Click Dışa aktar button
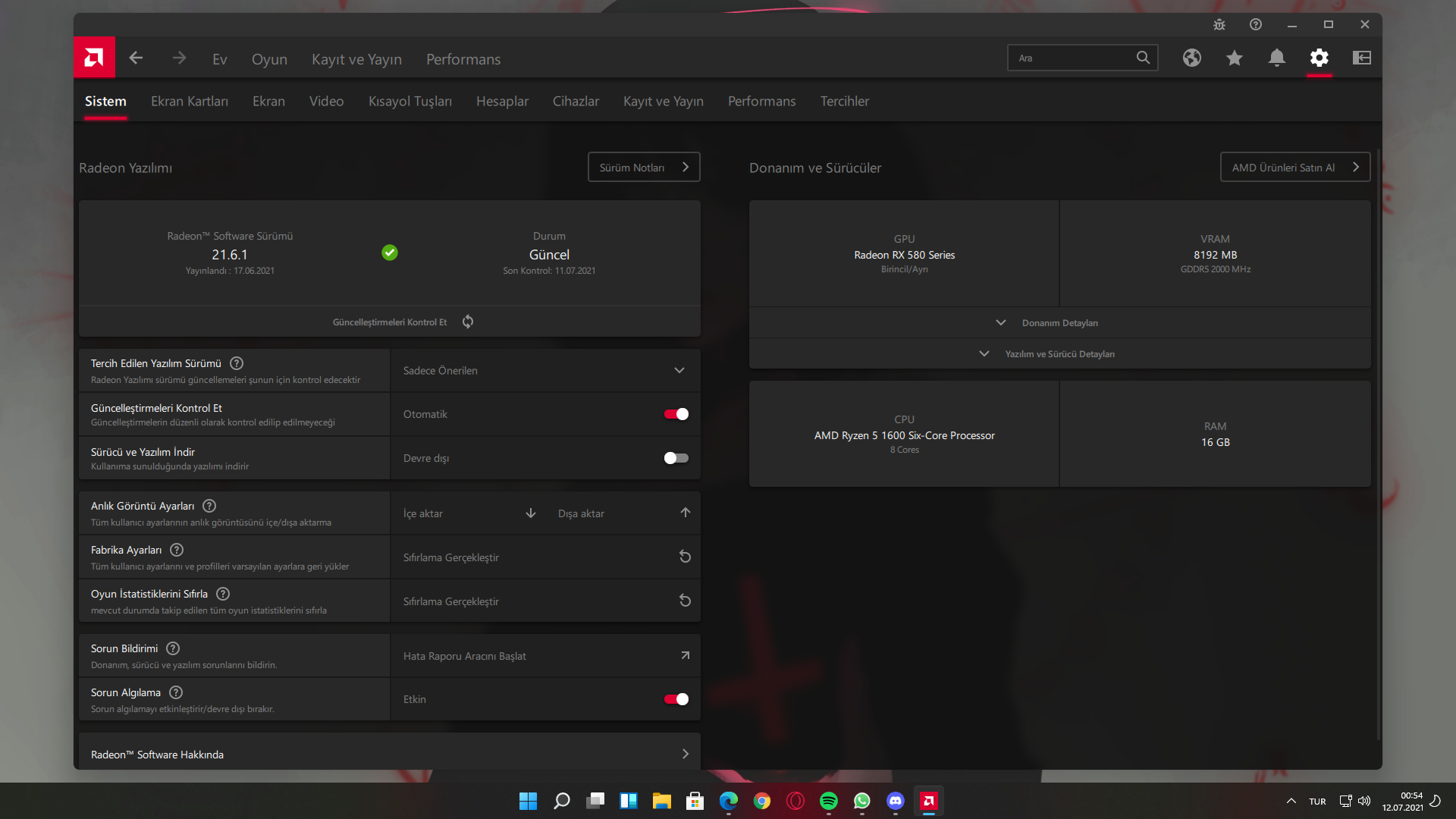Image resolution: width=1456 pixels, height=819 pixels. tap(623, 513)
